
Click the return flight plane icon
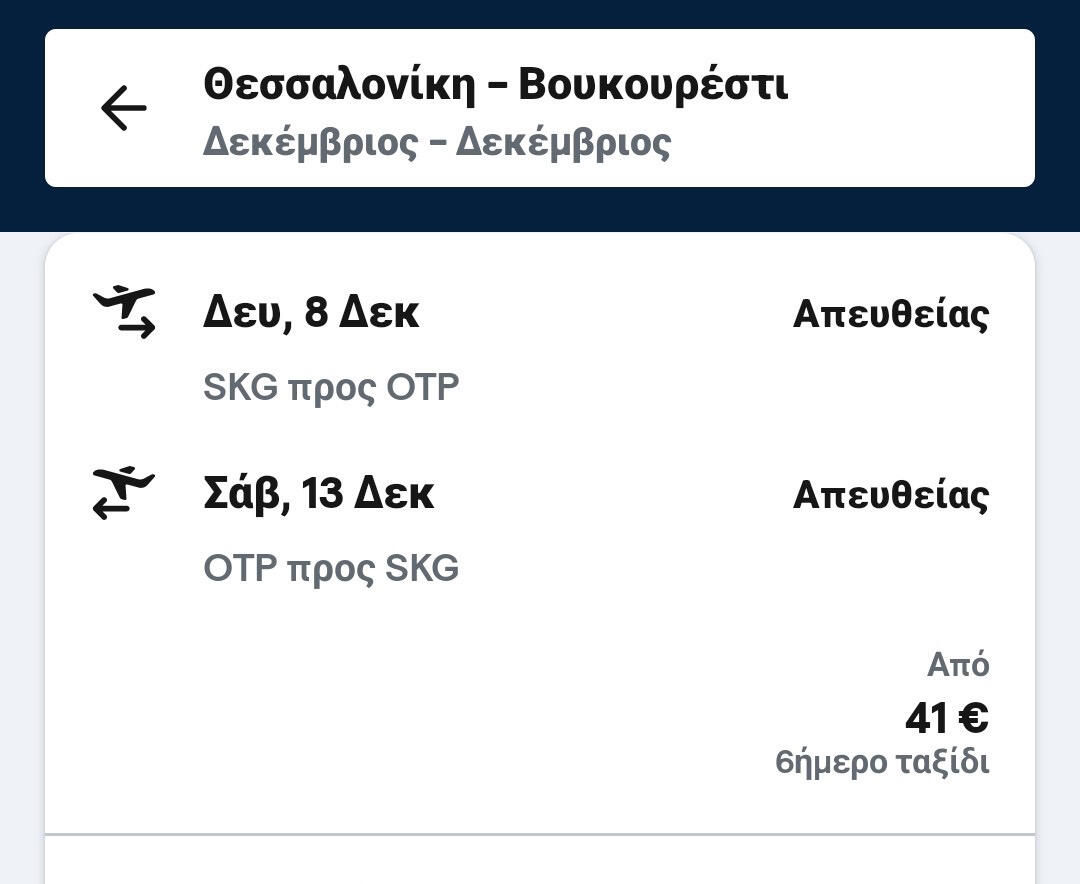pos(124,492)
